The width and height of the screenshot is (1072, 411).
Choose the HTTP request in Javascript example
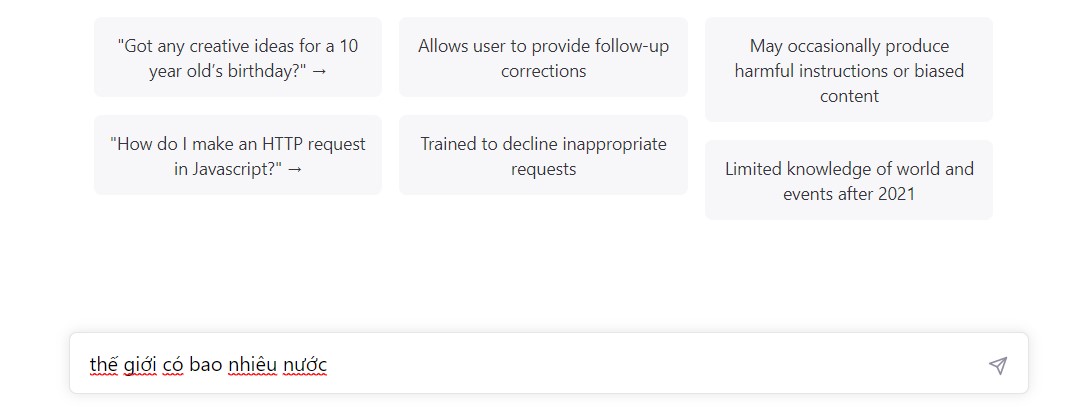pyautogui.click(x=238, y=156)
